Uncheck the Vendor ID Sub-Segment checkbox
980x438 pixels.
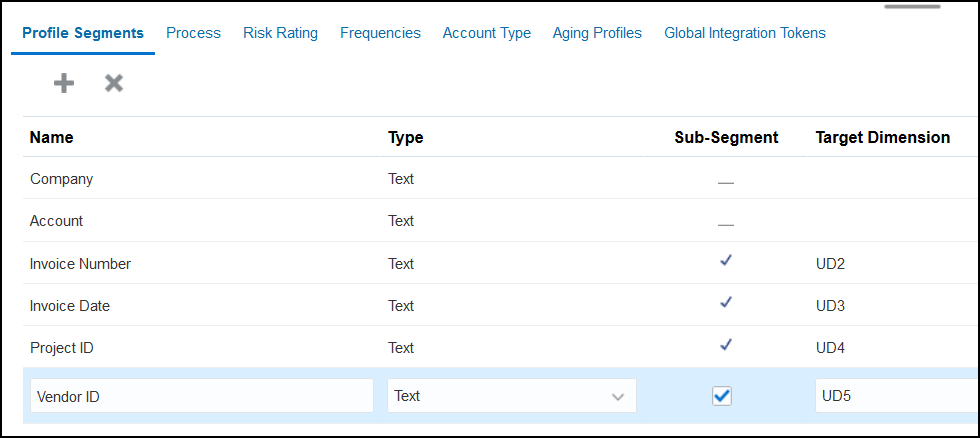coord(722,396)
